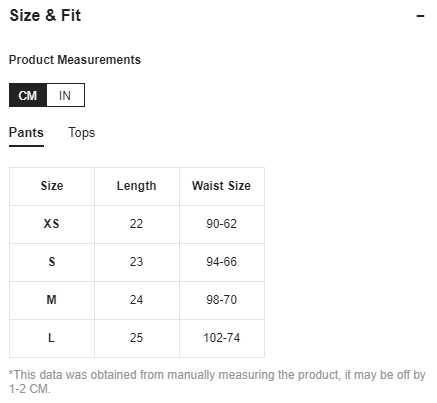Image resolution: width=437 pixels, height=403 pixels.
Task: Click the XS length value 22
Action: (x=137, y=224)
